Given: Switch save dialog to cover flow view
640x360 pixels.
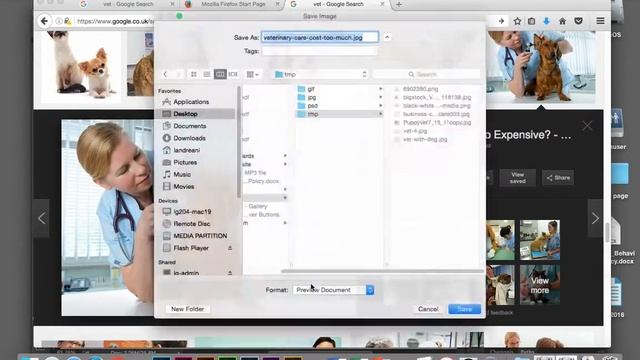Looking at the screenshot, I should pos(233,74).
